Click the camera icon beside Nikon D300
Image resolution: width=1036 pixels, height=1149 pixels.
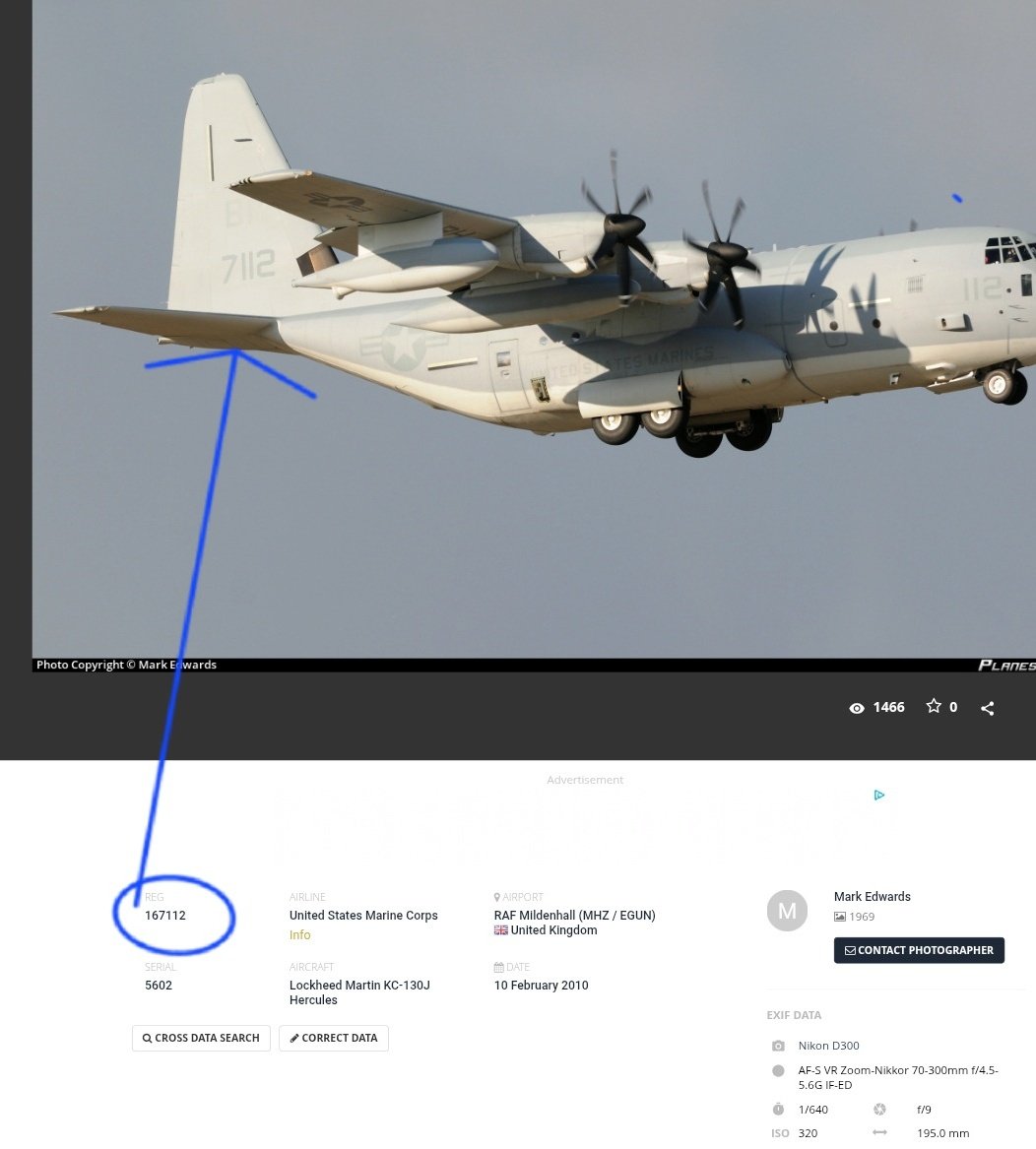pyautogui.click(x=778, y=1046)
